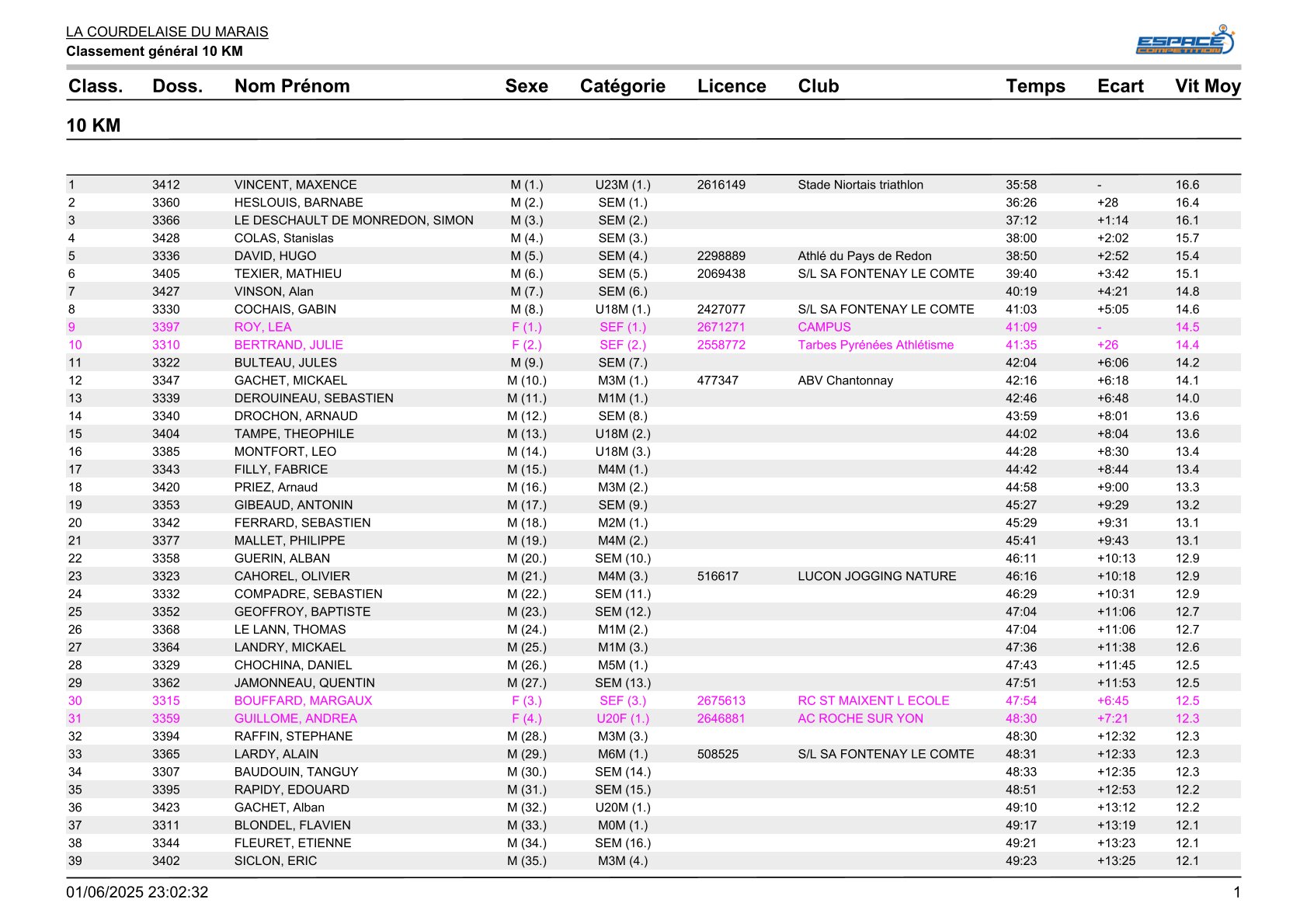The image size is (1307, 924).
Task: Click licence number 2616149
Action: point(721,185)
